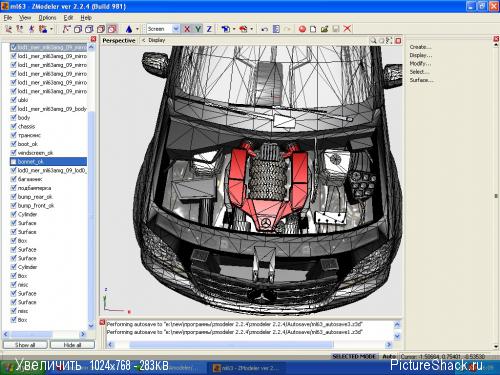Screen dimensions: 500x375
Task: Open the dropdown next to blue layout icon
Action: point(234,29)
